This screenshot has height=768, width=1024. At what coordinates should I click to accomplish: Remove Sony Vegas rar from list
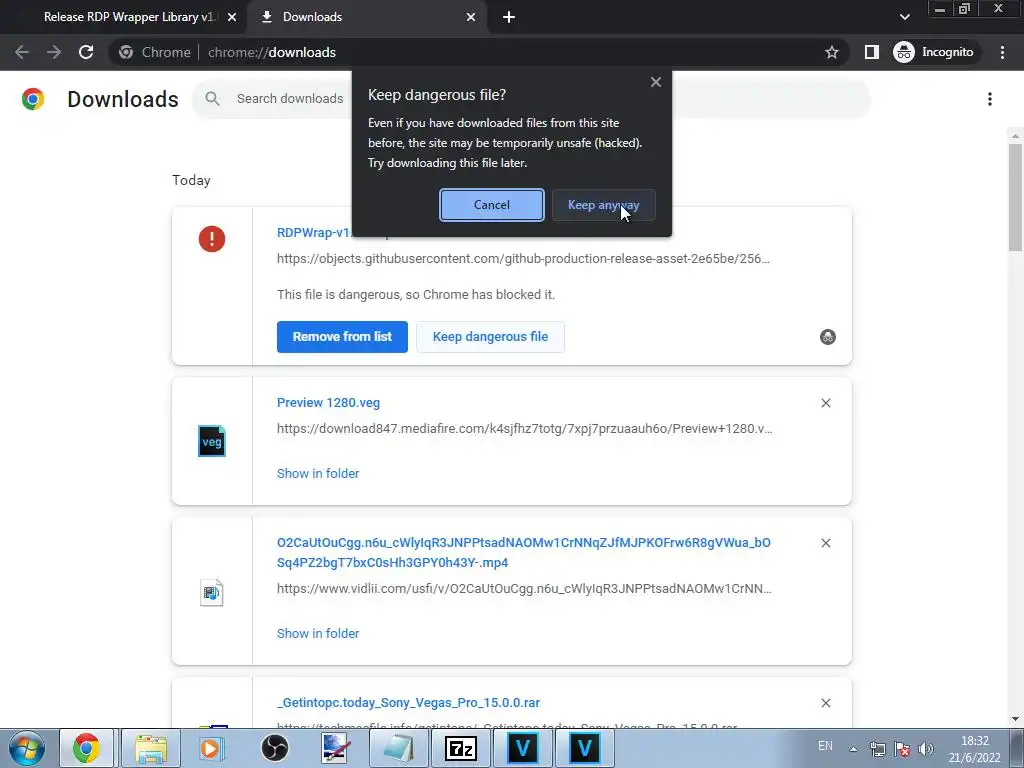coord(825,703)
